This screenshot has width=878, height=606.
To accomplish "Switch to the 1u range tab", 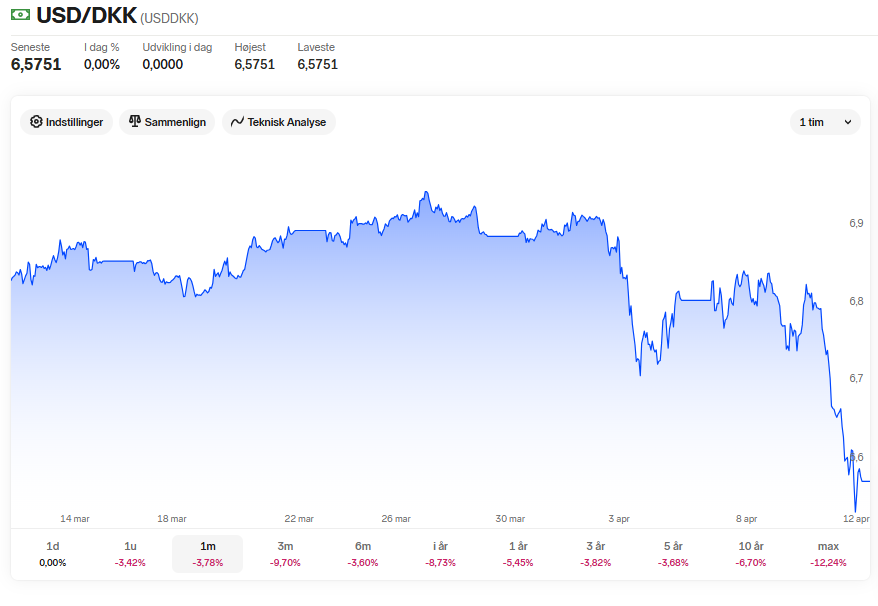I will (130, 554).
